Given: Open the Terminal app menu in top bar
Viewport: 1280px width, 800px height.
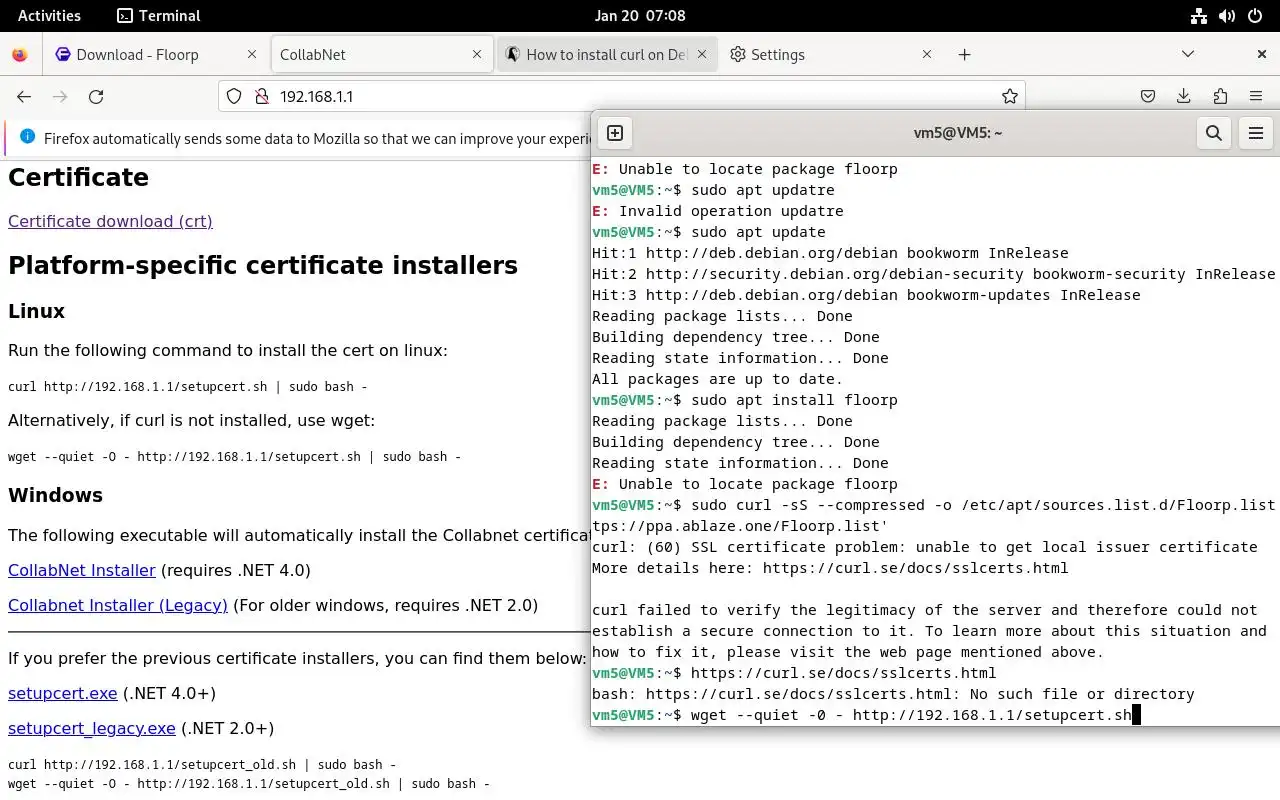Looking at the screenshot, I should point(158,15).
